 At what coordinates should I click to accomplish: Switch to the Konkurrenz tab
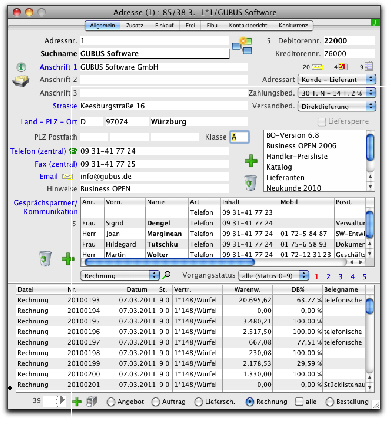tap(293, 25)
